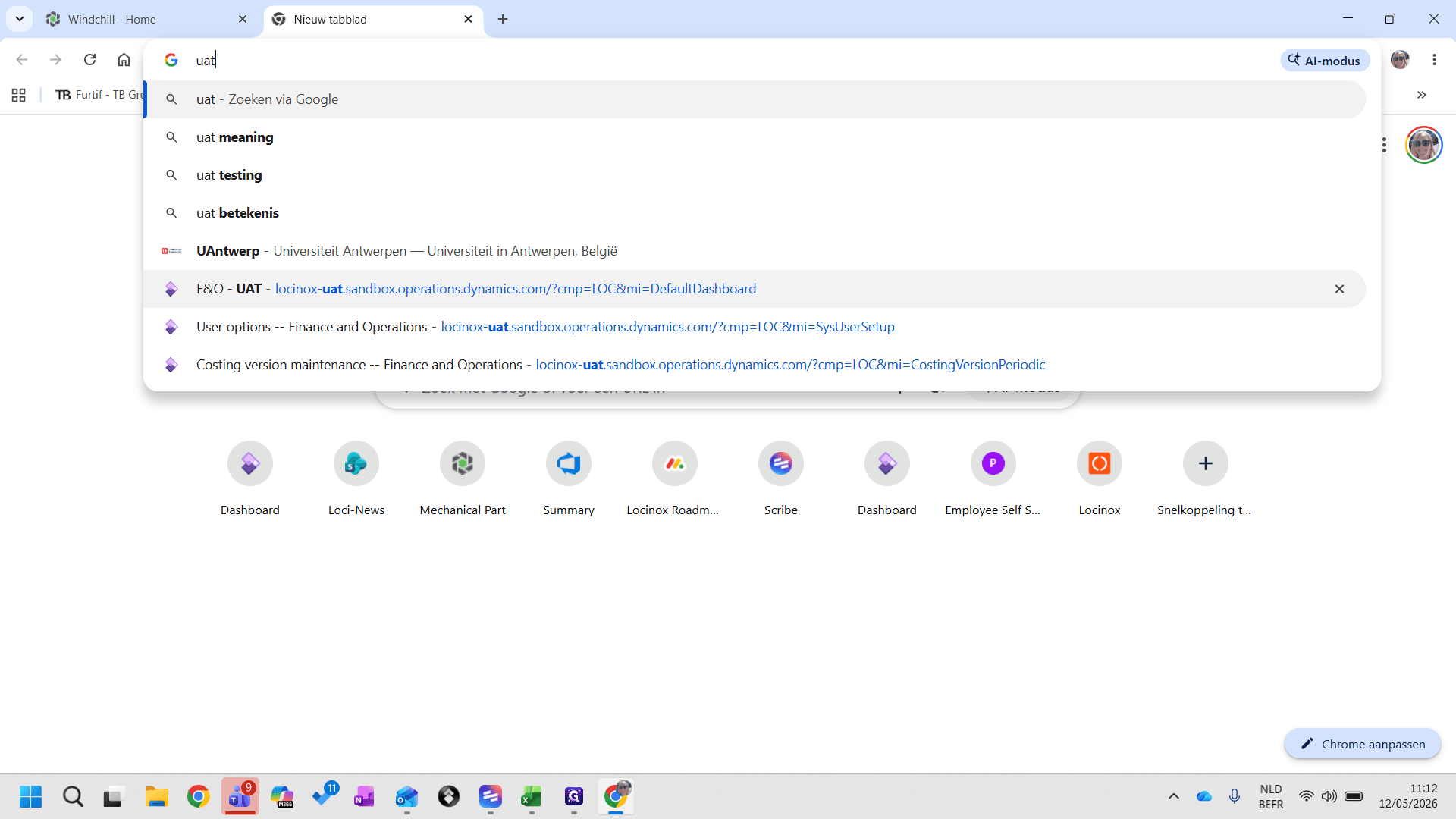Close the Nieuw tabblad tab

468,19
